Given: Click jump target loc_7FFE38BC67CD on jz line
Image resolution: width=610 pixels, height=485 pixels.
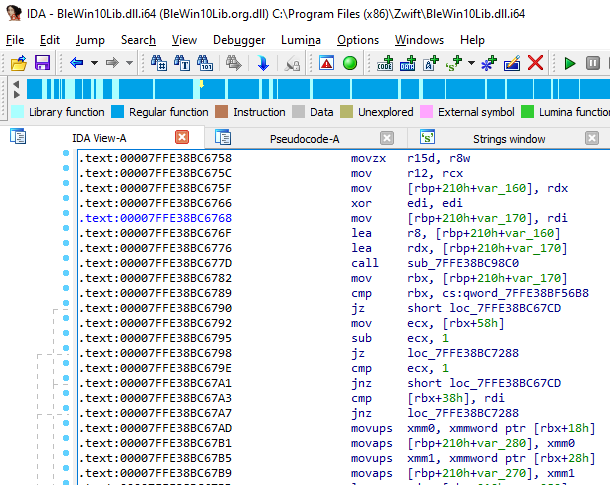Looking at the screenshot, I should [505, 308].
